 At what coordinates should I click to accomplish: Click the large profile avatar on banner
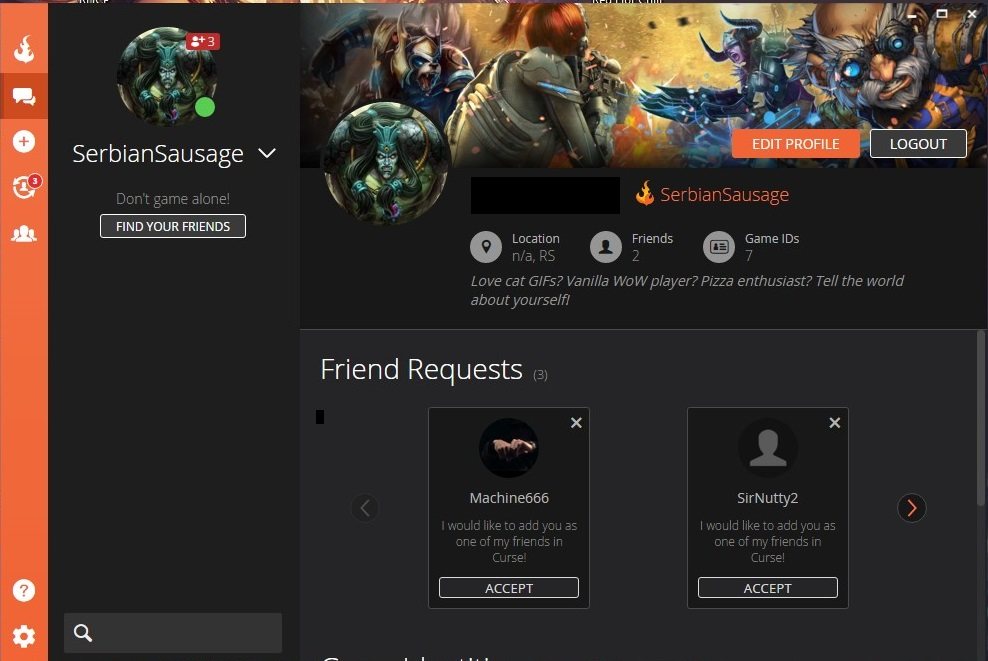click(386, 163)
